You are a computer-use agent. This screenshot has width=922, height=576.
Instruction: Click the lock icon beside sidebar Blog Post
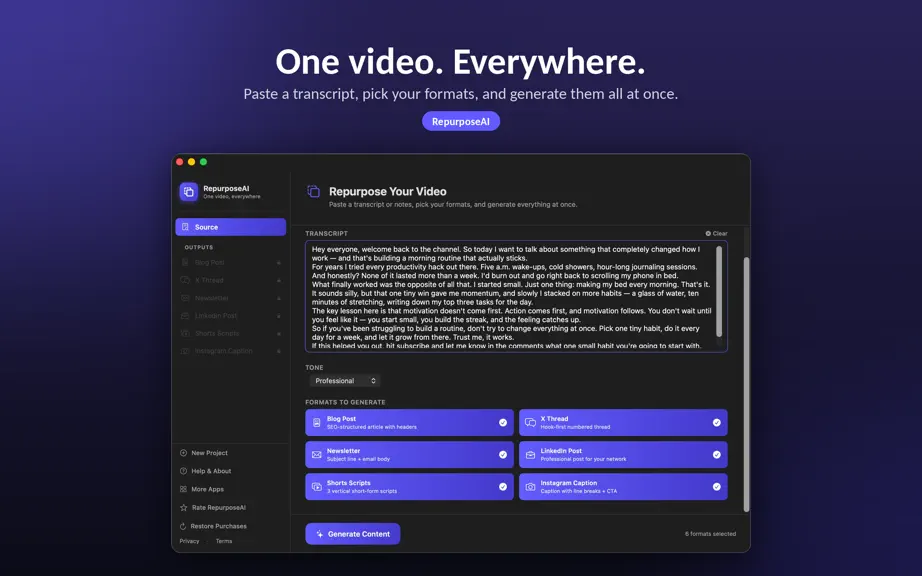pyautogui.click(x=279, y=263)
